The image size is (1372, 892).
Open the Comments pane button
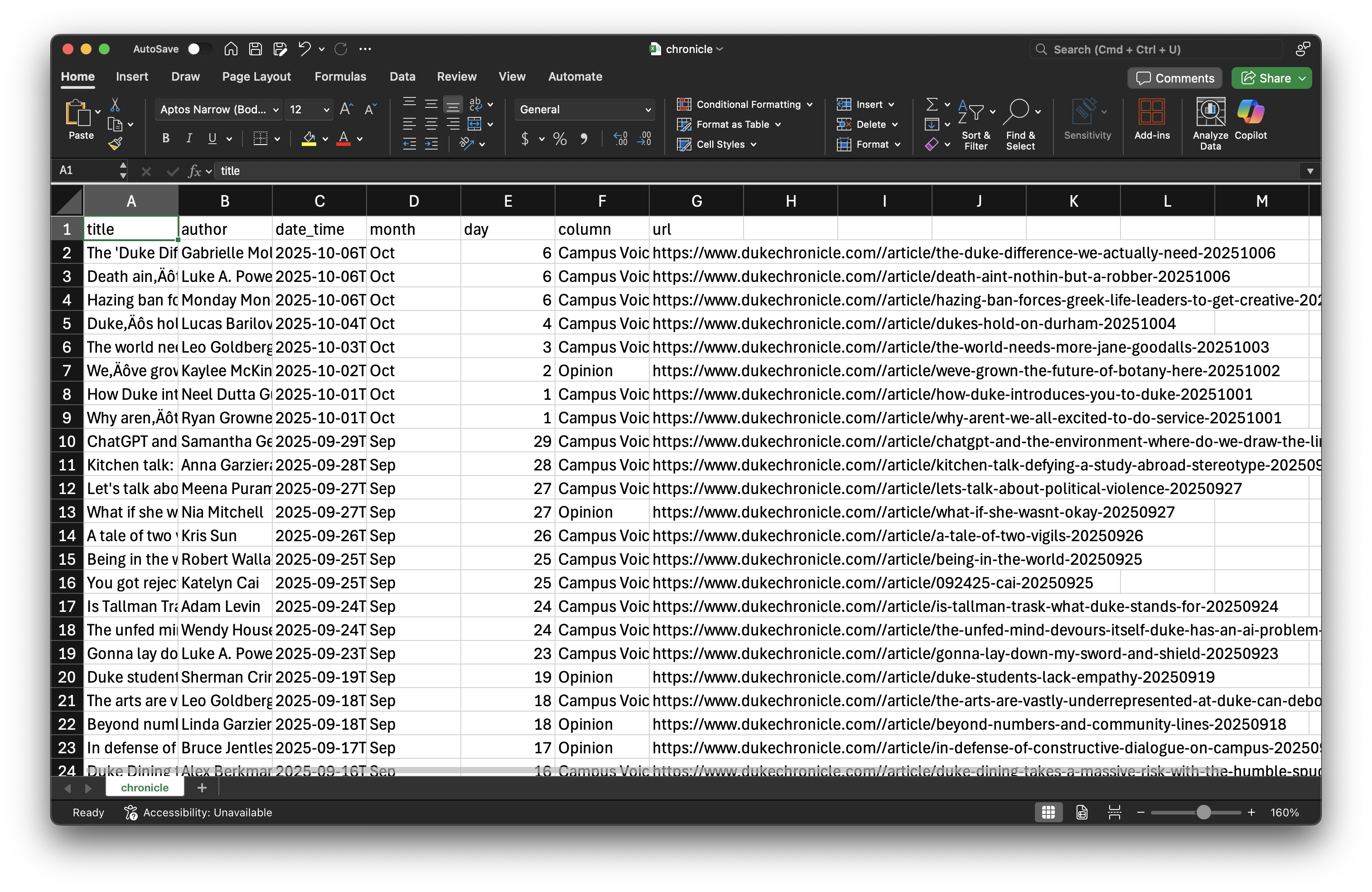coord(1175,78)
